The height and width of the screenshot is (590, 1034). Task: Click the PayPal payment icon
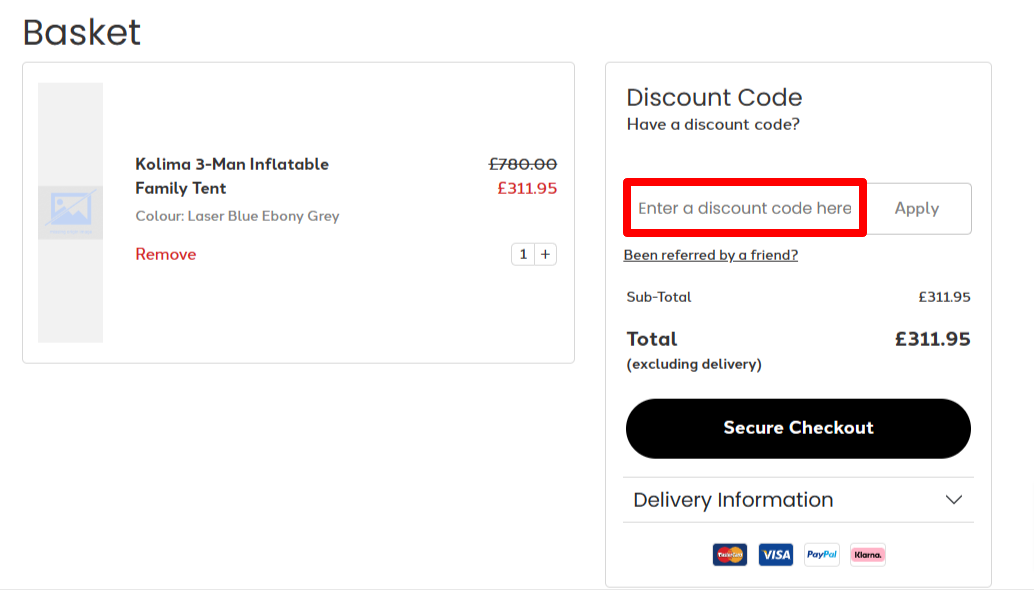click(x=821, y=554)
